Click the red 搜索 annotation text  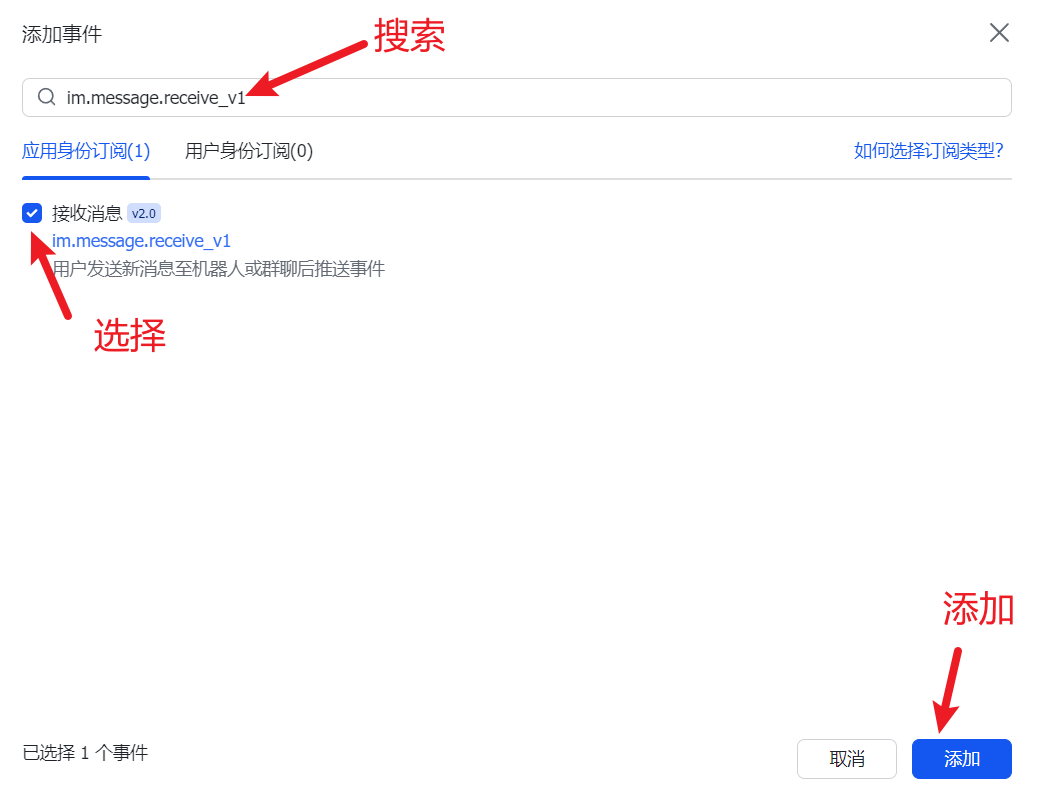coord(409,36)
